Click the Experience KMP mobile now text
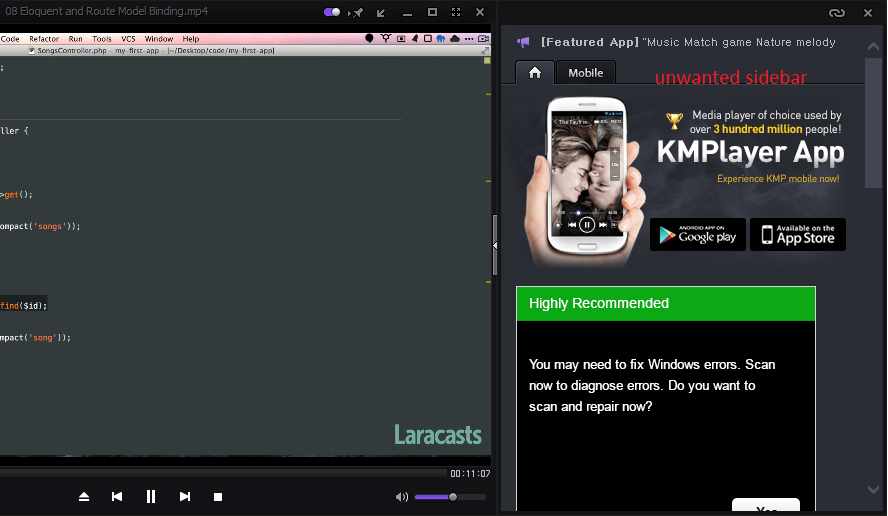 pos(778,178)
